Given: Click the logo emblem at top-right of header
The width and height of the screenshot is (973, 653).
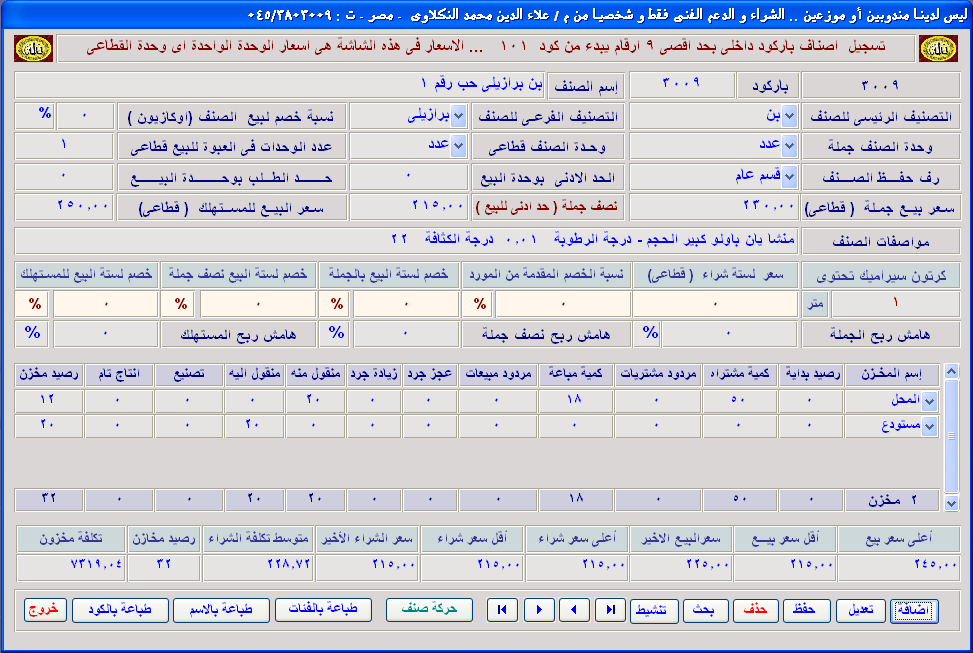Looking at the screenshot, I should [x=938, y=49].
